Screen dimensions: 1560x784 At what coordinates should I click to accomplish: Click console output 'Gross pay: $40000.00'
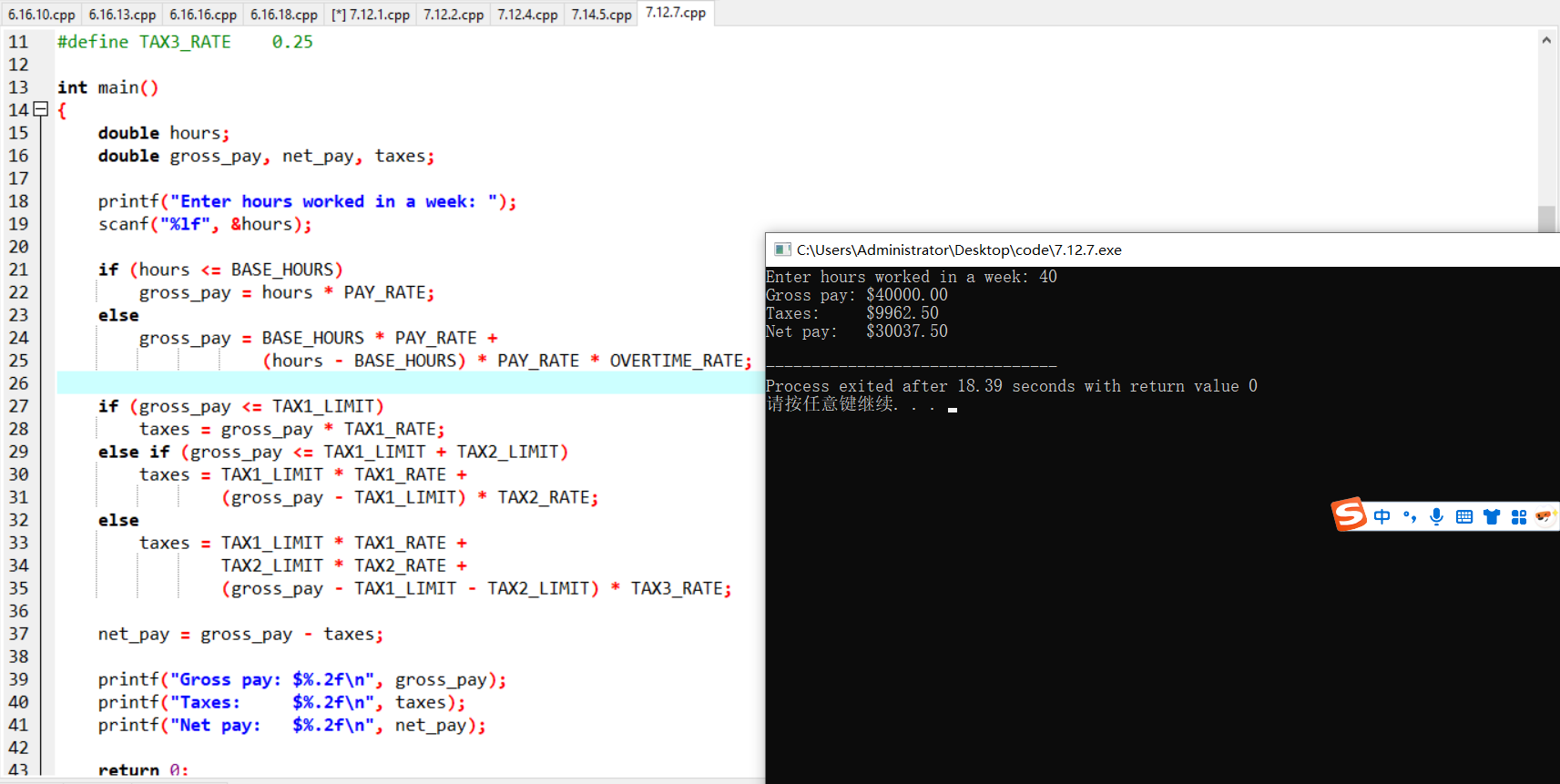(x=857, y=295)
